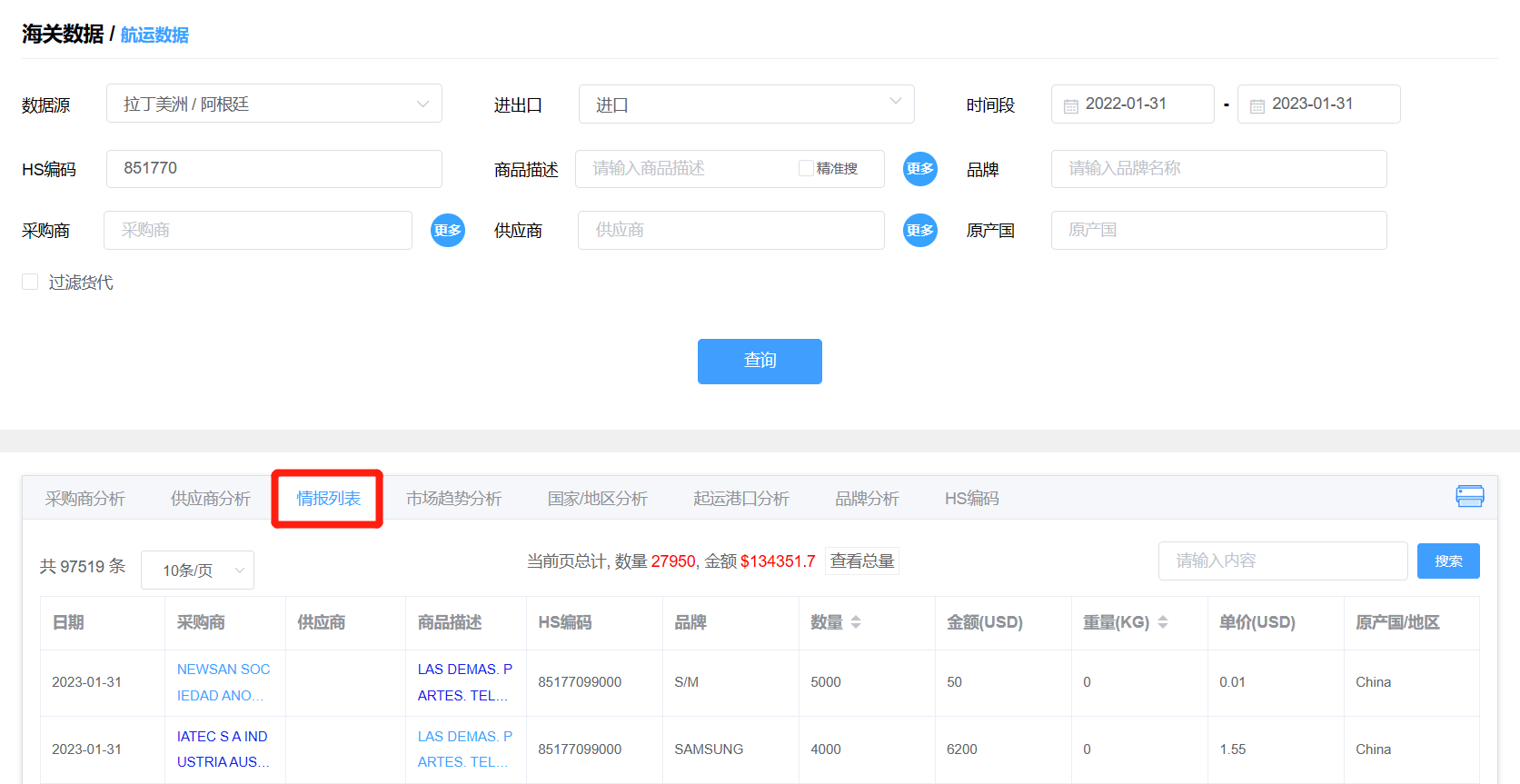Click the 请输入内容 table search field
The width and height of the screenshot is (1520, 784).
[1283, 561]
